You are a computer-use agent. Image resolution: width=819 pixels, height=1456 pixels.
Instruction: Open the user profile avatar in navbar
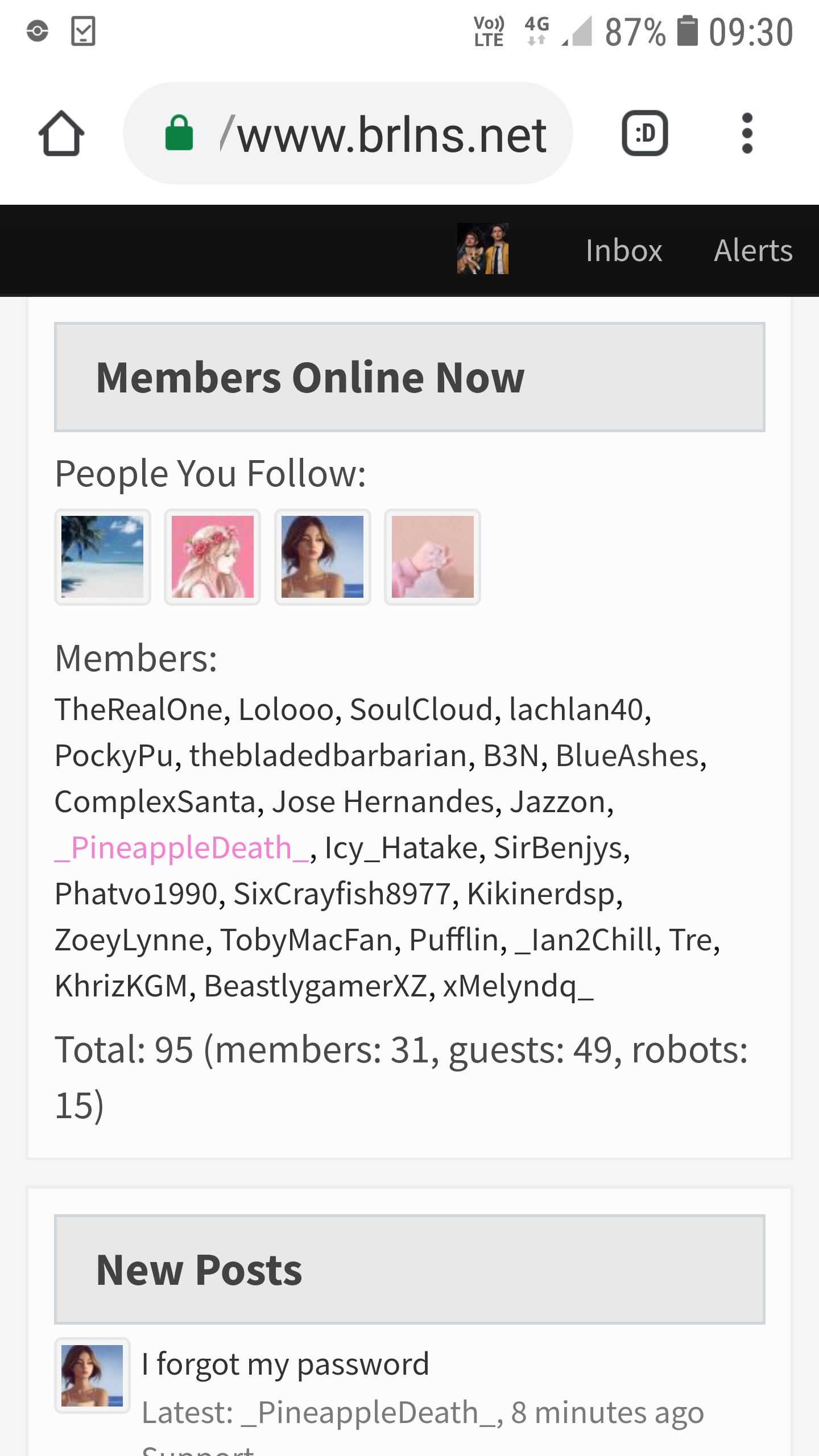click(483, 249)
